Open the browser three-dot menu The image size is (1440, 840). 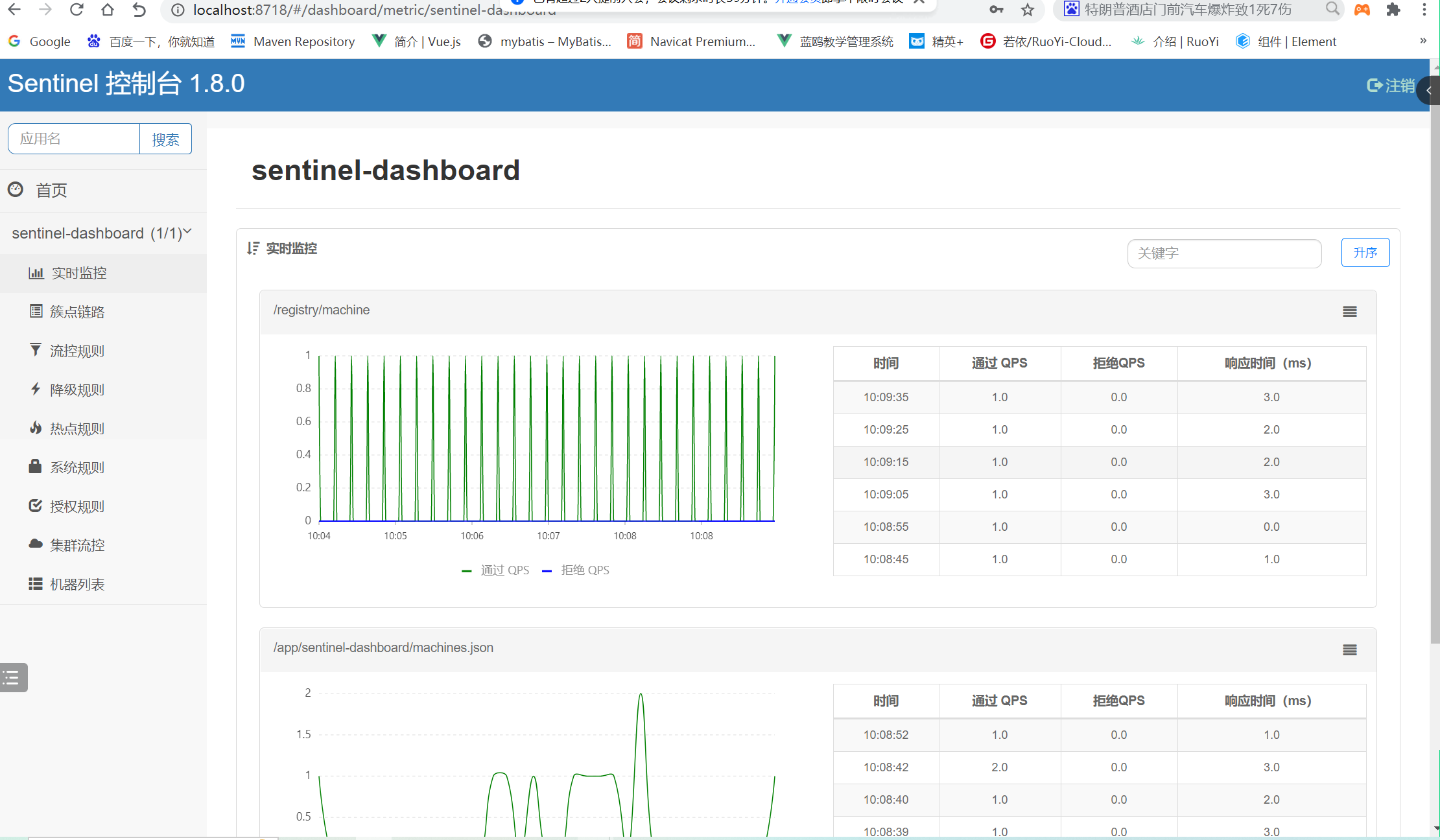click(1424, 10)
